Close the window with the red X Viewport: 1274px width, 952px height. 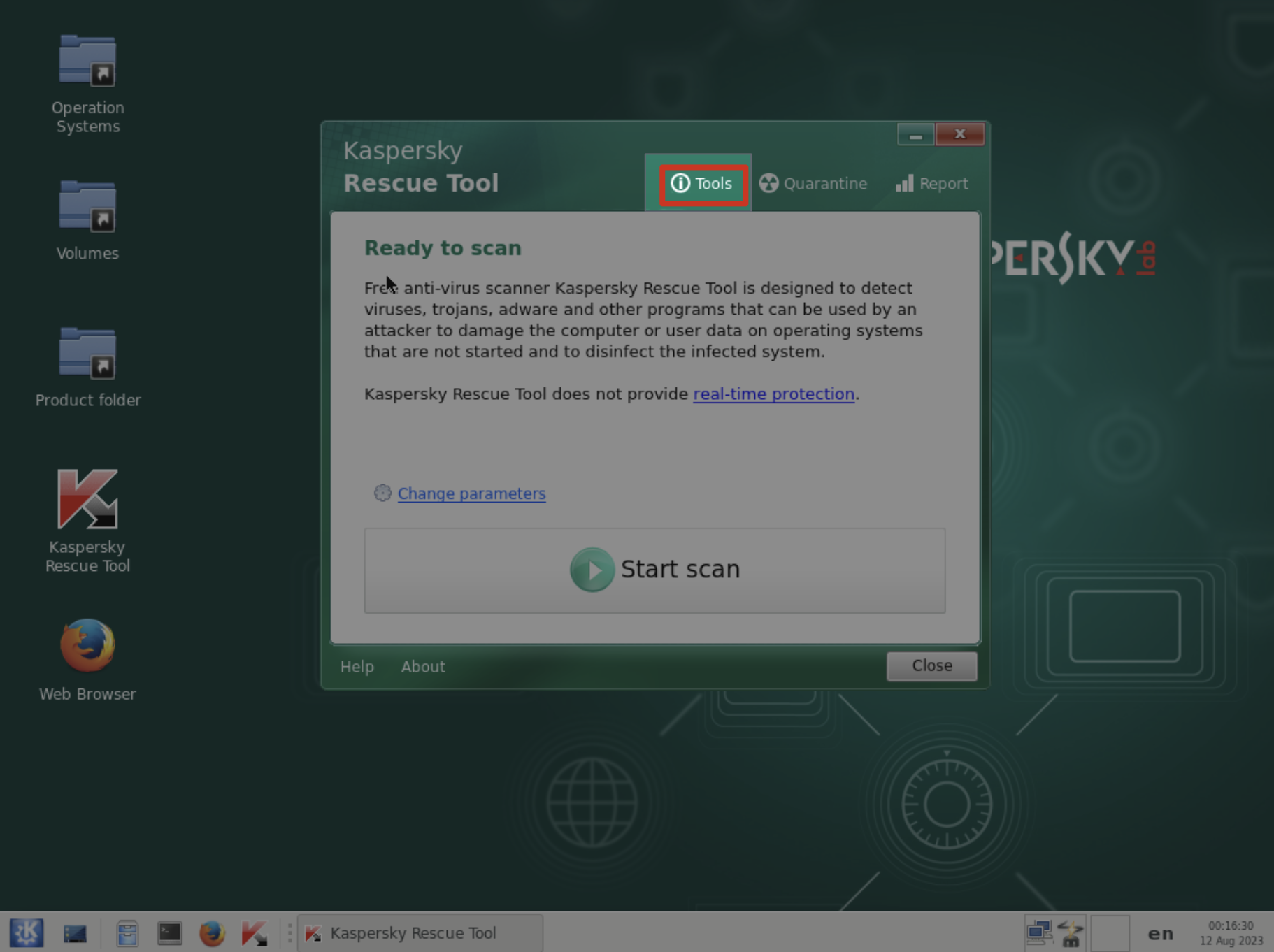959,134
